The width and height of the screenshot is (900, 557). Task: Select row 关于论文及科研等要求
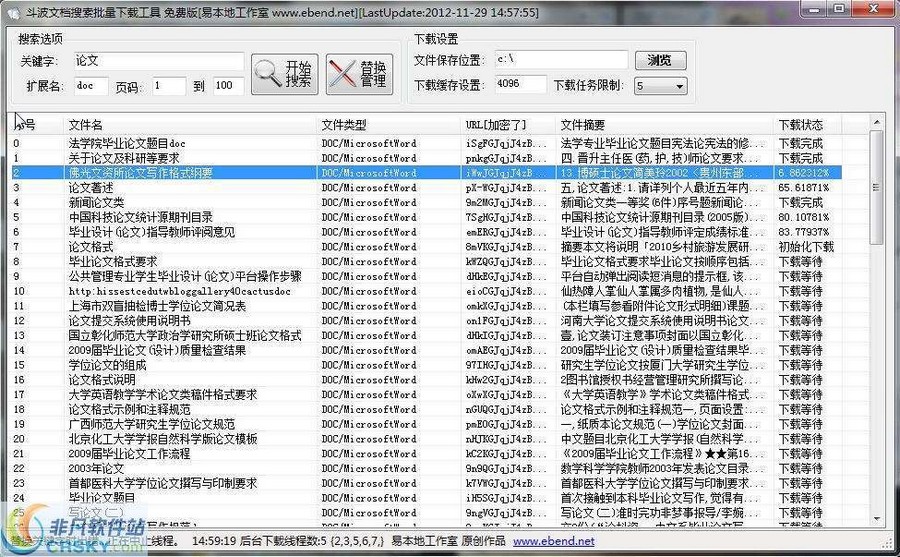pyautogui.click(x=426, y=158)
